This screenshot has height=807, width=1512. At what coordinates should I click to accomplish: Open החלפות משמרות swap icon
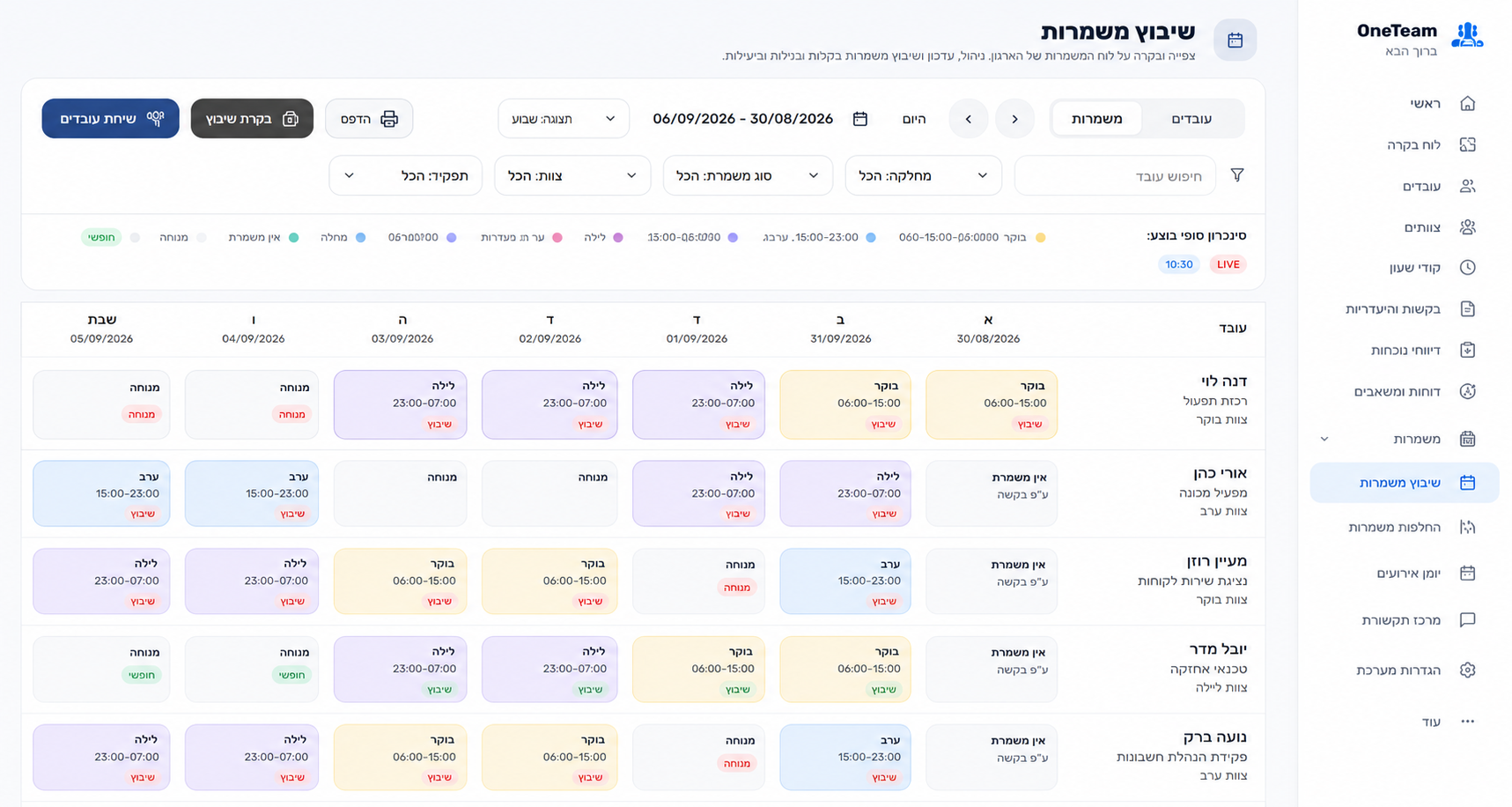1467,527
